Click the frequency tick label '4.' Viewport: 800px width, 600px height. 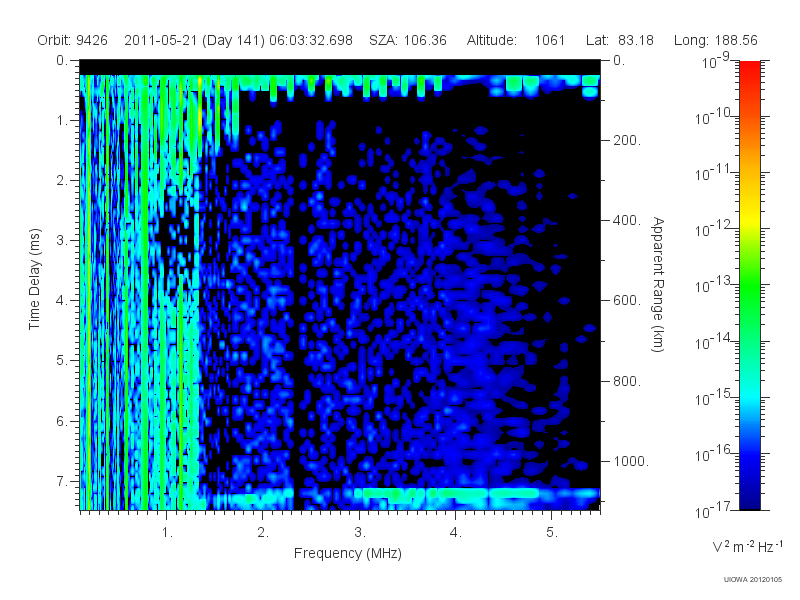tap(456, 533)
